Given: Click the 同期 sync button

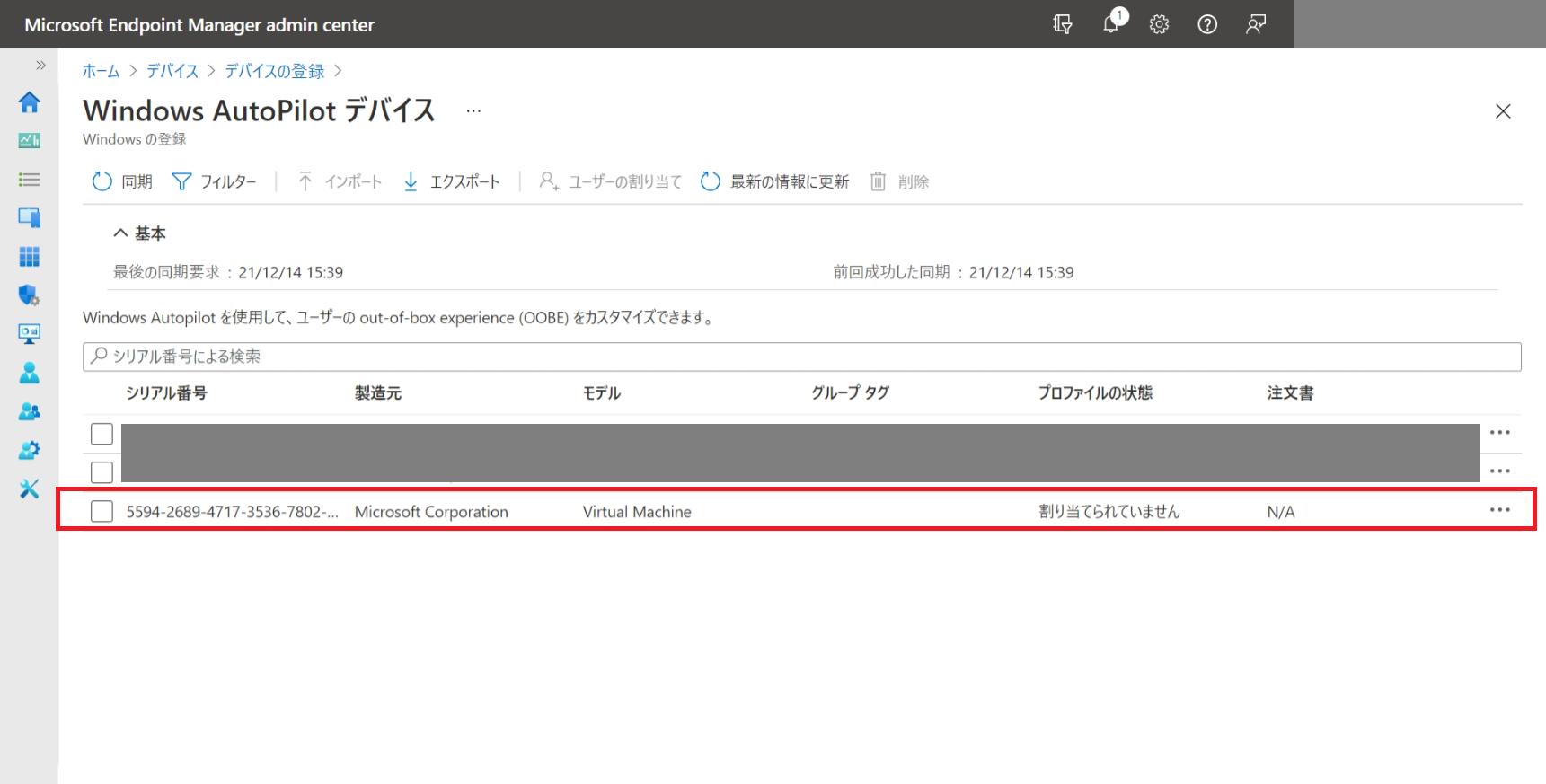Looking at the screenshot, I should coord(122,181).
